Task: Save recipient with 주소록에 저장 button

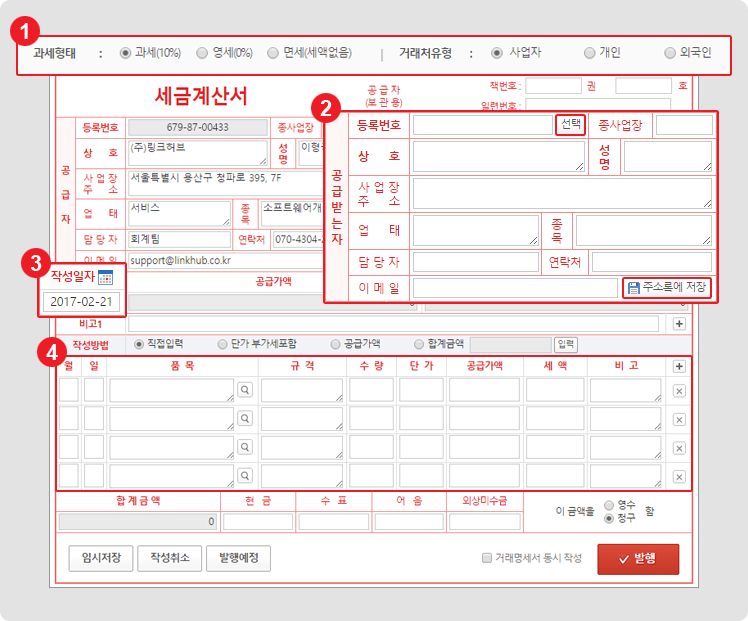Action: [667, 288]
